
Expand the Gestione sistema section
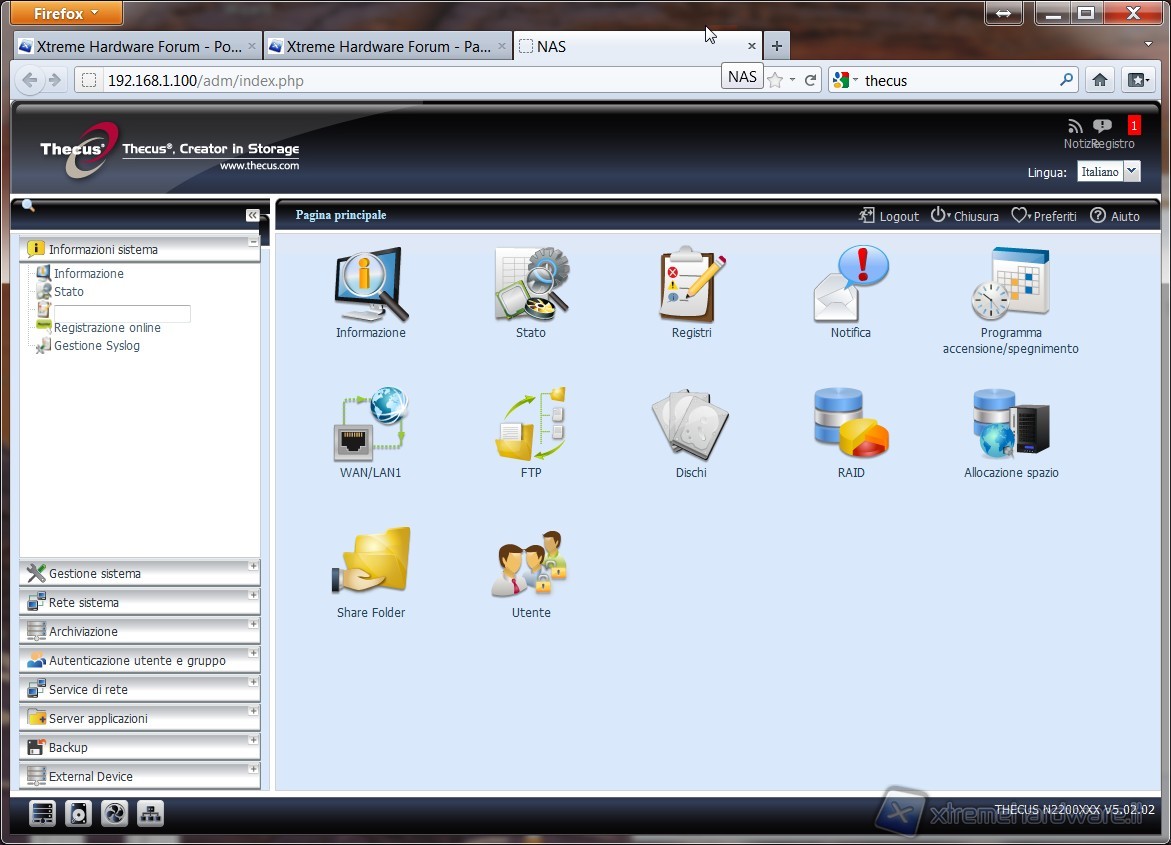(95, 574)
